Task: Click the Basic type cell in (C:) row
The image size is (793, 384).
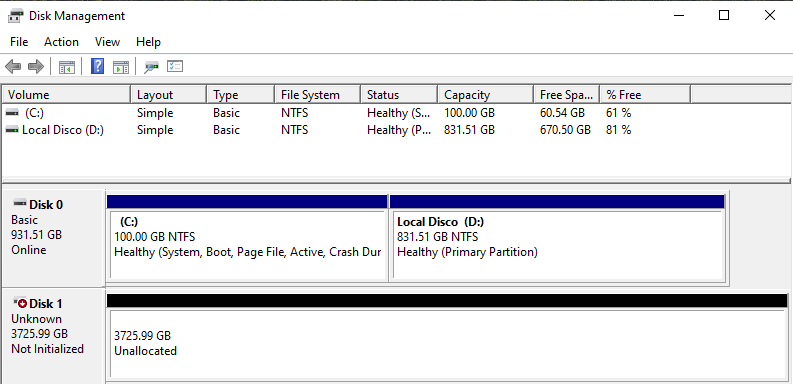Action: [x=226, y=113]
